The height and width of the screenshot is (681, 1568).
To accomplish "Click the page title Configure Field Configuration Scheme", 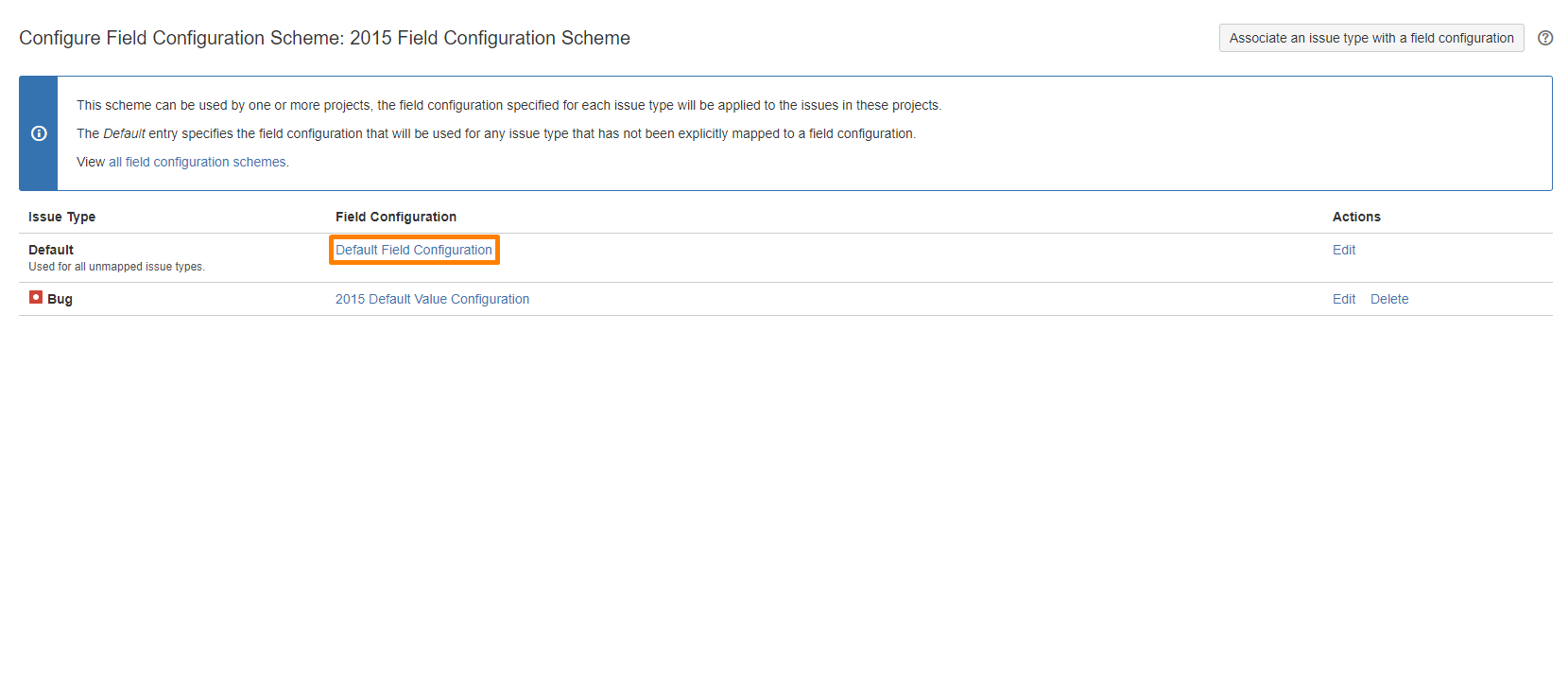I will point(324,38).
